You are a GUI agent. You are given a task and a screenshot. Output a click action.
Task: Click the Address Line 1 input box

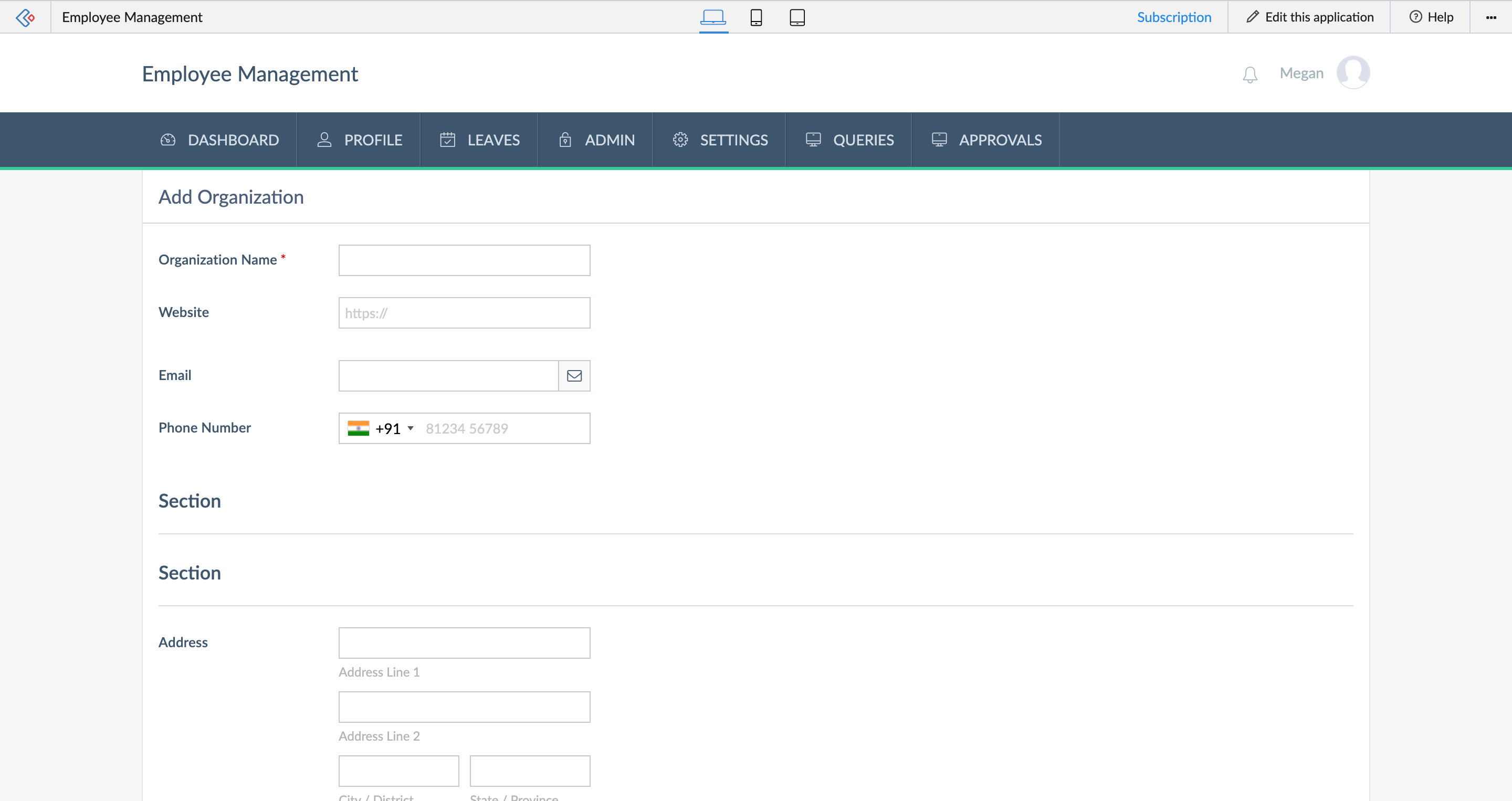pyautogui.click(x=464, y=642)
